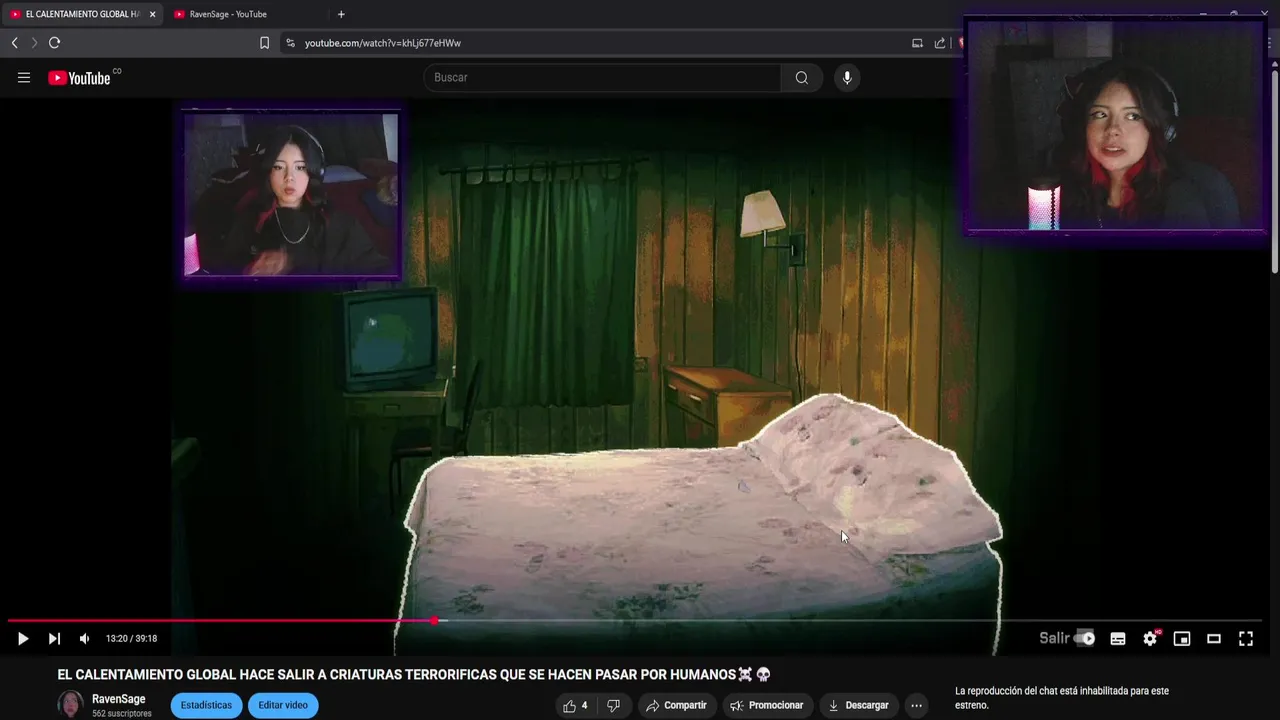Viewport: 1280px width, 720px height.
Task: Bookmark this page icon
Action: pyautogui.click(x=264, y=43)
